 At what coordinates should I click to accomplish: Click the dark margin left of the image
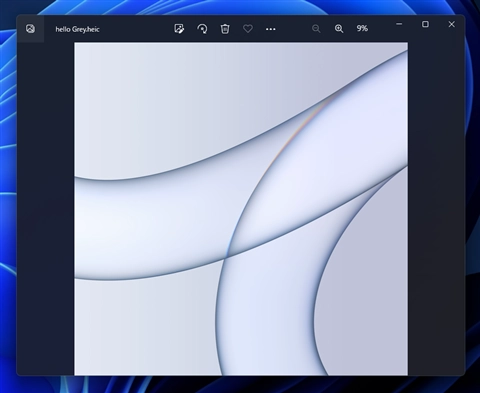pos(46,209)
